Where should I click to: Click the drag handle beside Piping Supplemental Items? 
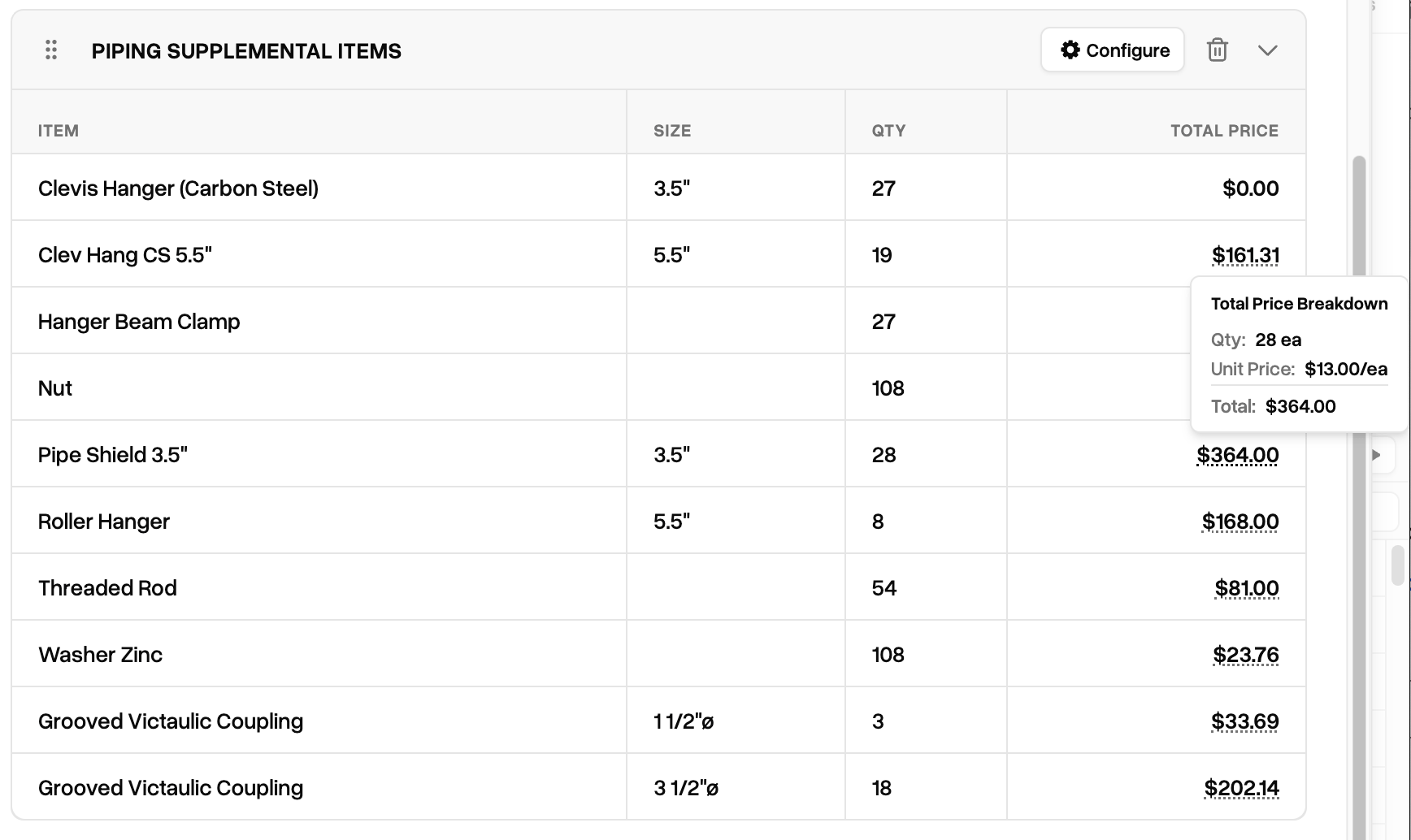51,50
